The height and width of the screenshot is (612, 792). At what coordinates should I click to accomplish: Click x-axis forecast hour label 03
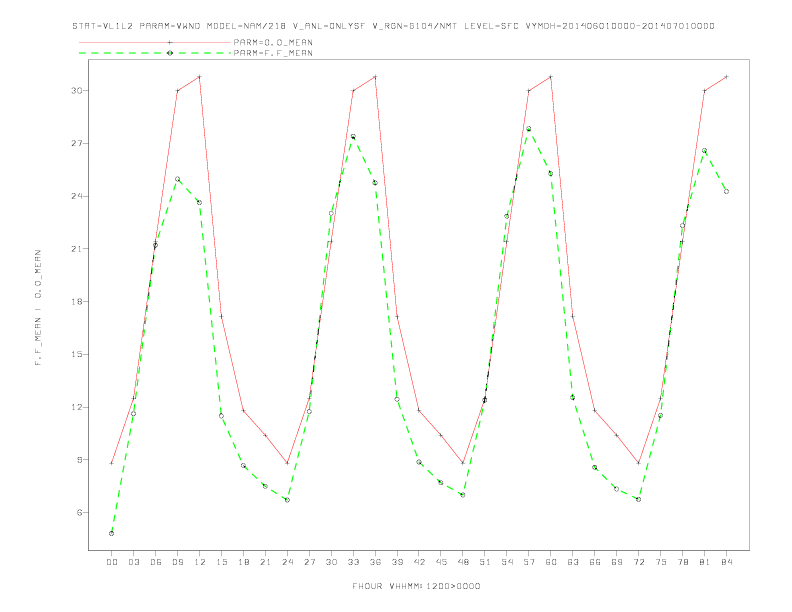133,562
